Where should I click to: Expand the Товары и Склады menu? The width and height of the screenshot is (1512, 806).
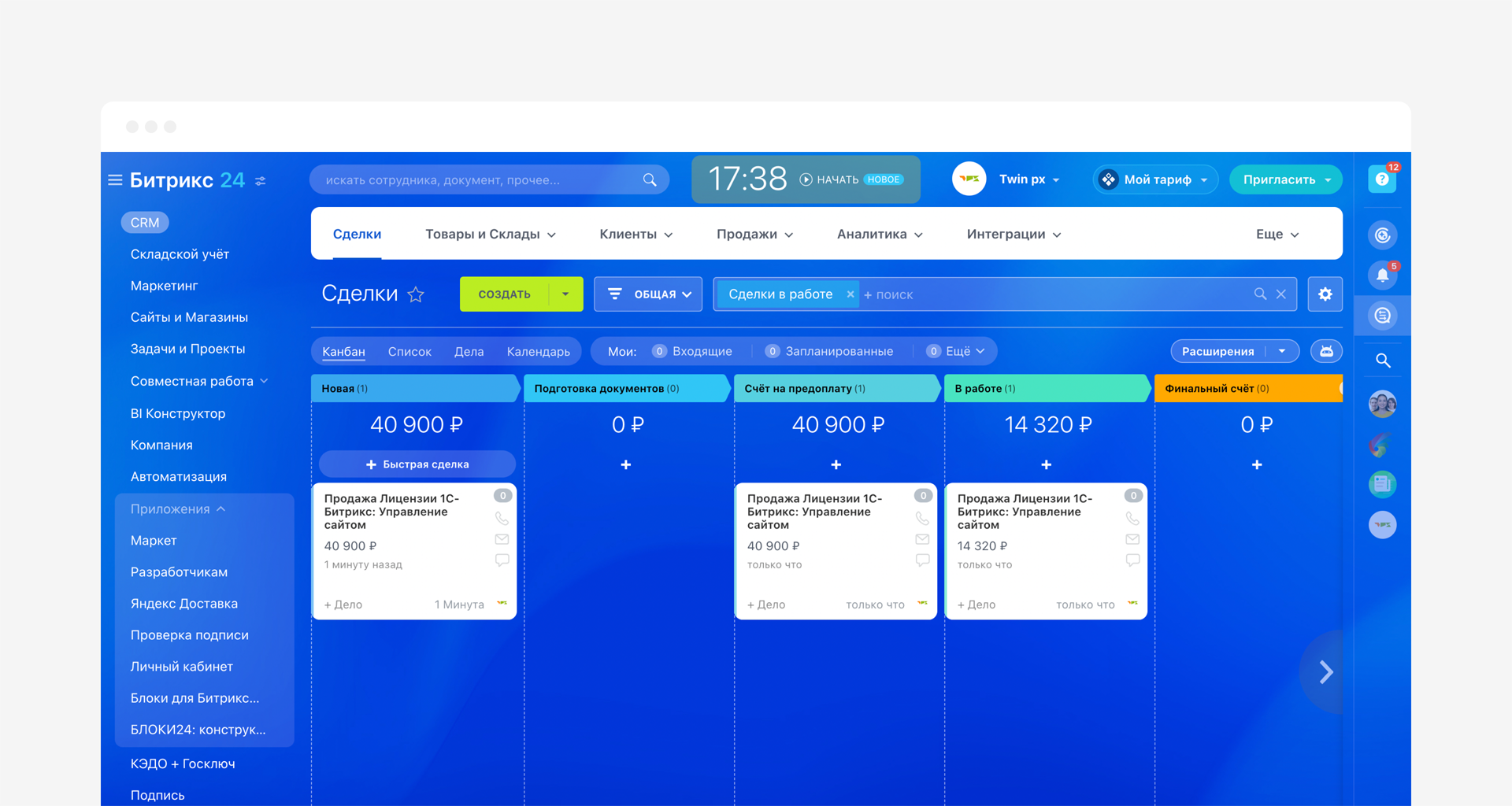[491, 235]
